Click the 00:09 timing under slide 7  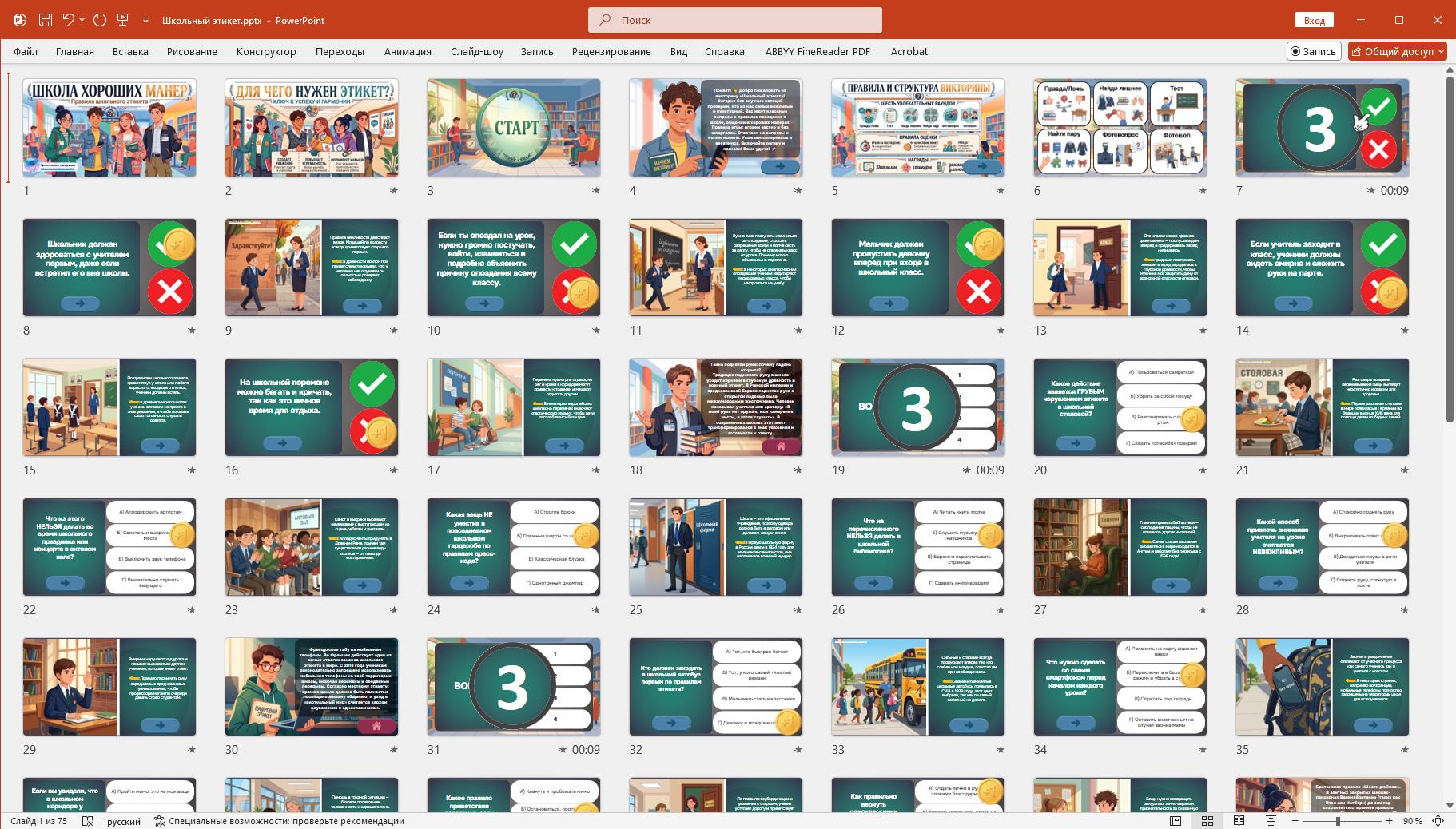point(1394,191)
